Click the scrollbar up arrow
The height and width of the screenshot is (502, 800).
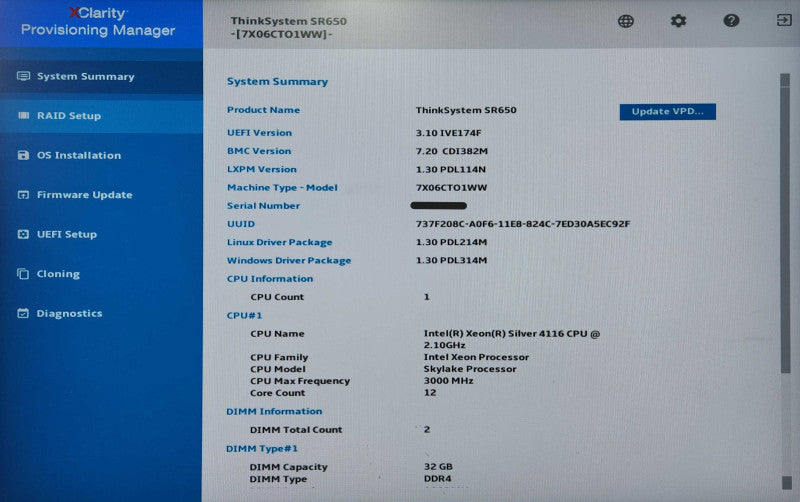coord(785,80)
